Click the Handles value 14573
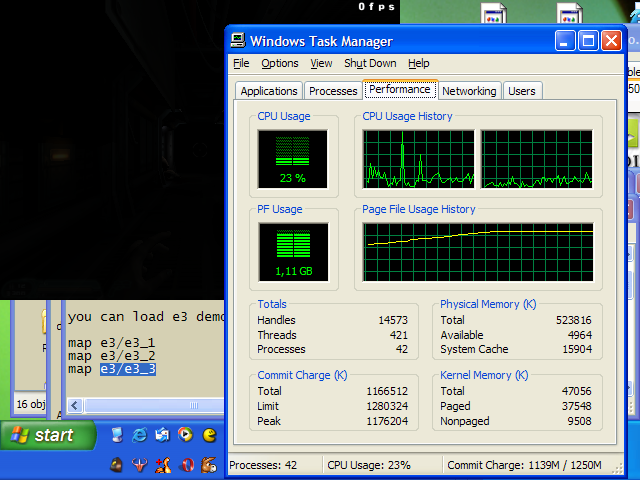Viewport: 640px width, 480px height. click(x=393, y=320)
